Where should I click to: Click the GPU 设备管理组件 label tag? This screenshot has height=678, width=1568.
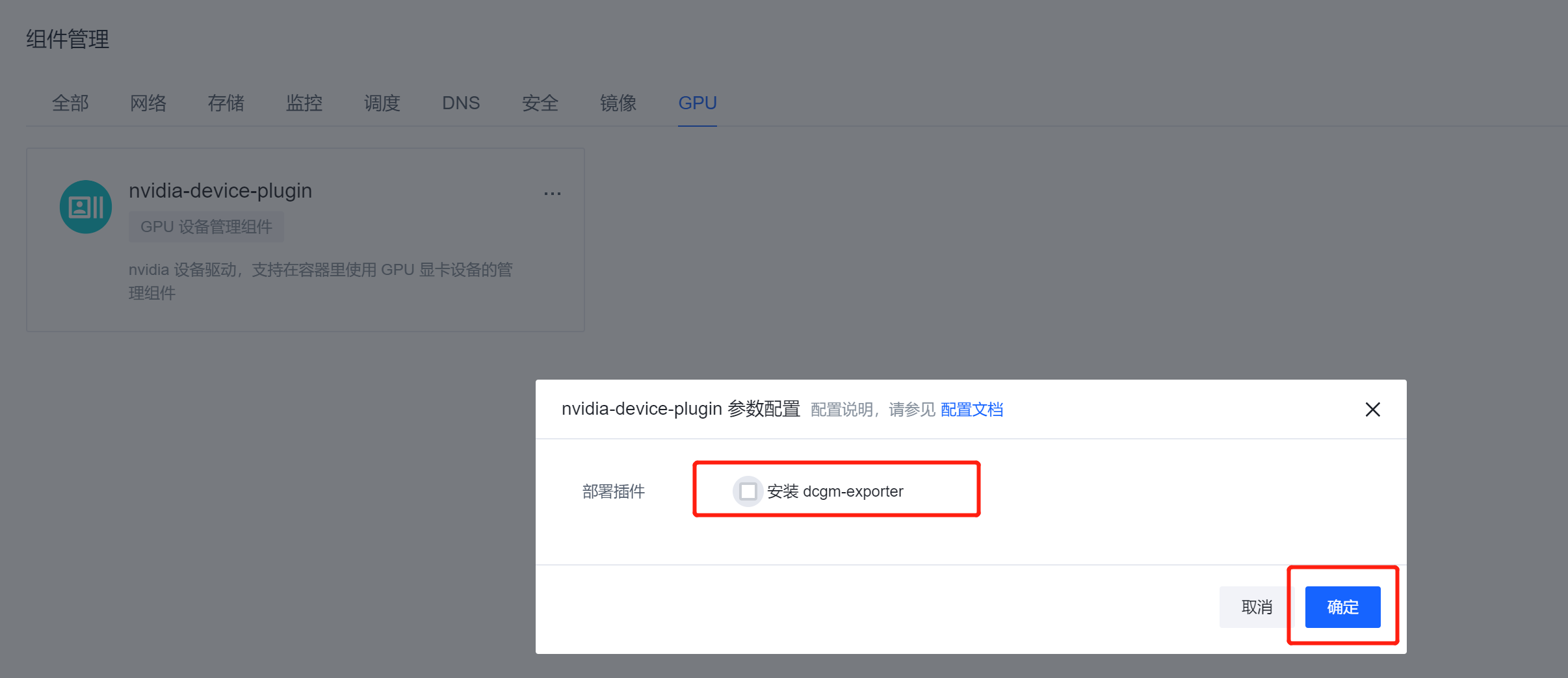tap(205, 227)
